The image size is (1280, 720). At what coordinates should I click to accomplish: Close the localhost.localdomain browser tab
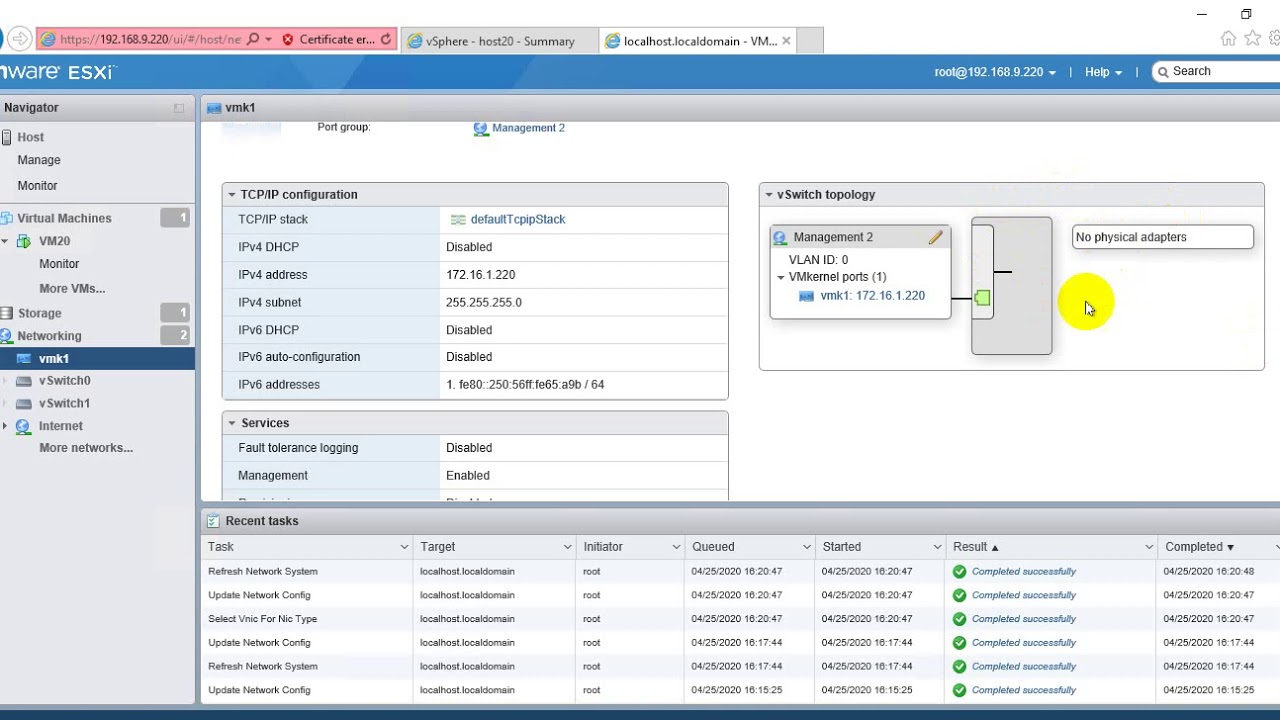786,41
